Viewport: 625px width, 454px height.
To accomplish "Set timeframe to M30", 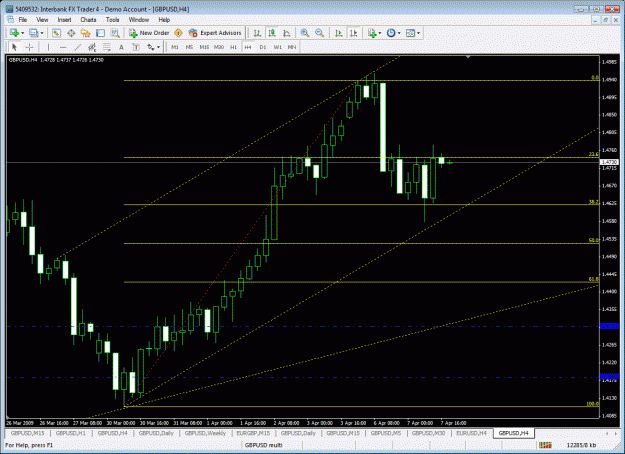I will coord(219,47).
